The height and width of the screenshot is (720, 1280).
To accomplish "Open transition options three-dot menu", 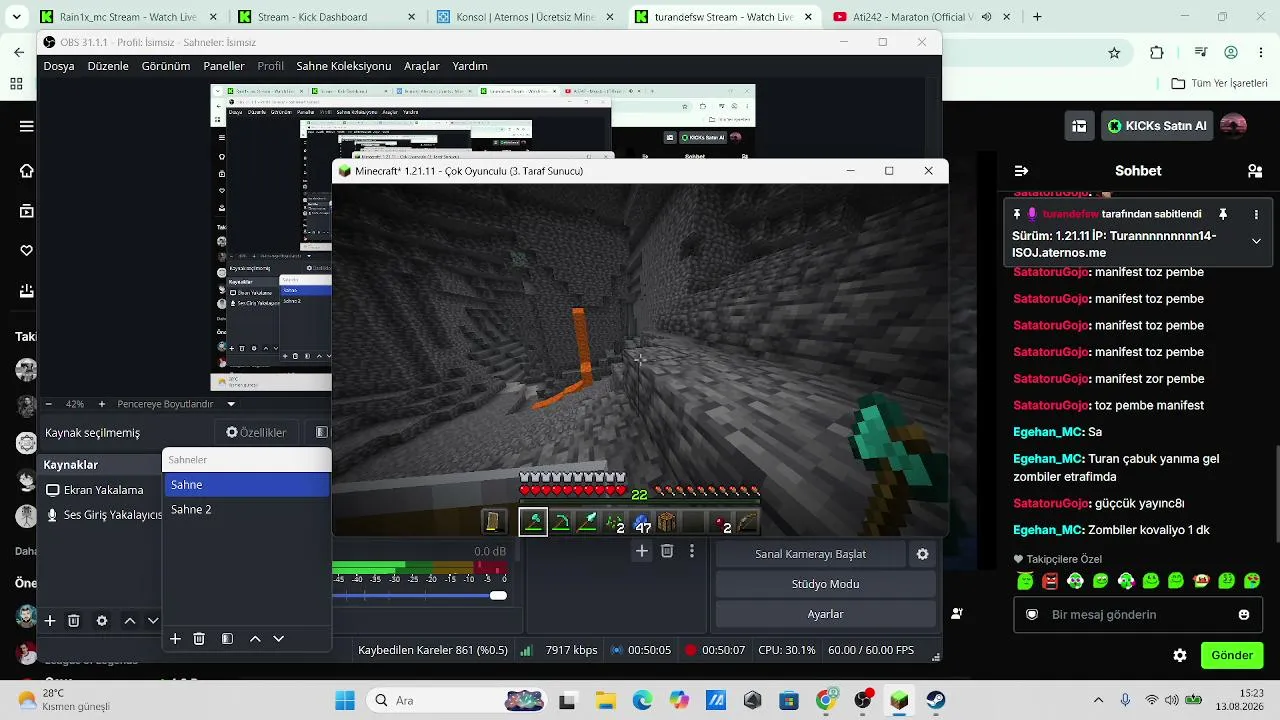I will [x=691, y=551].
